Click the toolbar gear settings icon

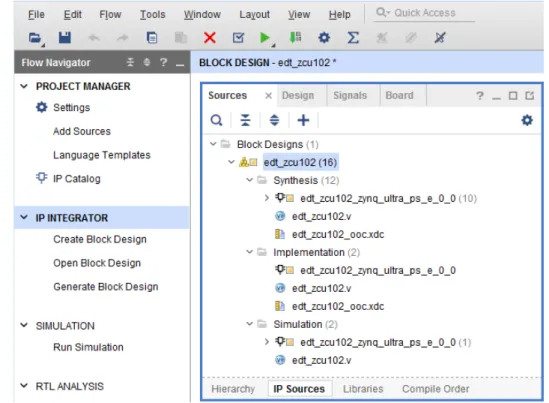324,37
